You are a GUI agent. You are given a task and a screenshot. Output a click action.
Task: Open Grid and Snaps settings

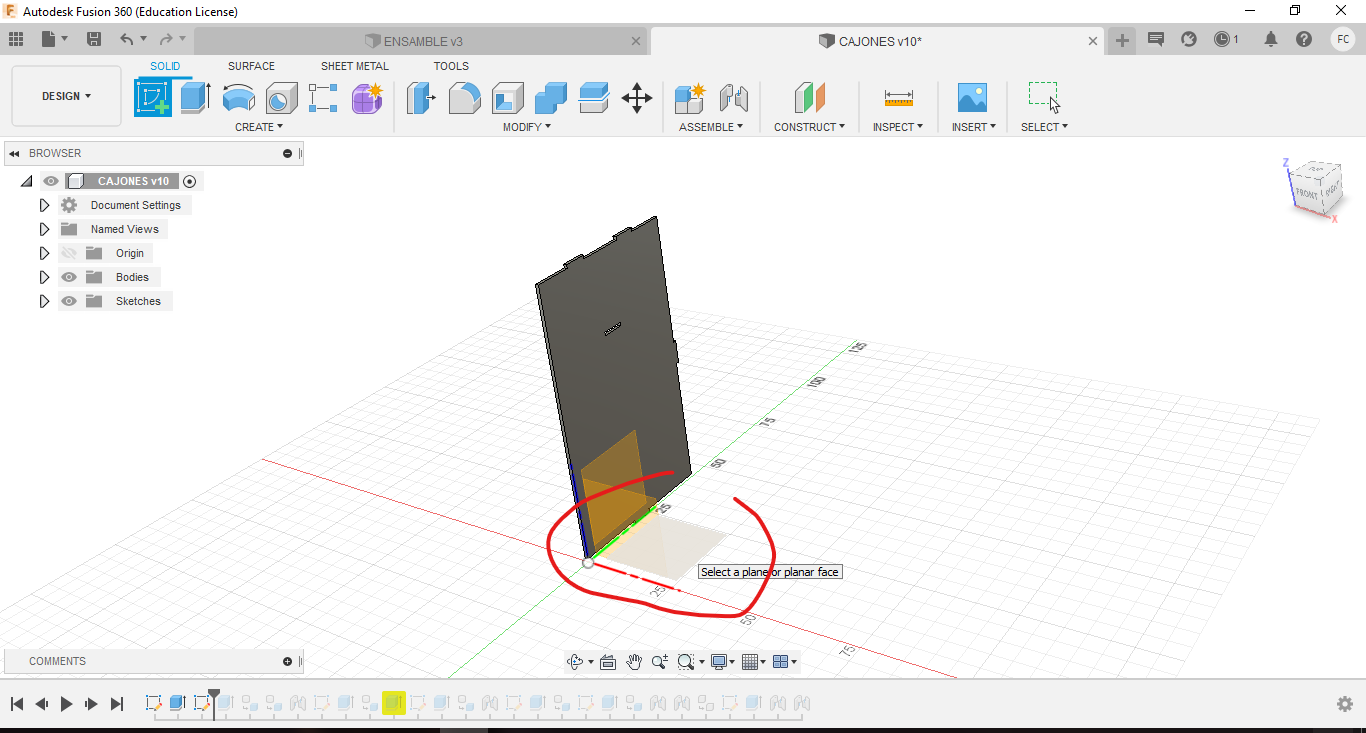click(x=750, y=662)
